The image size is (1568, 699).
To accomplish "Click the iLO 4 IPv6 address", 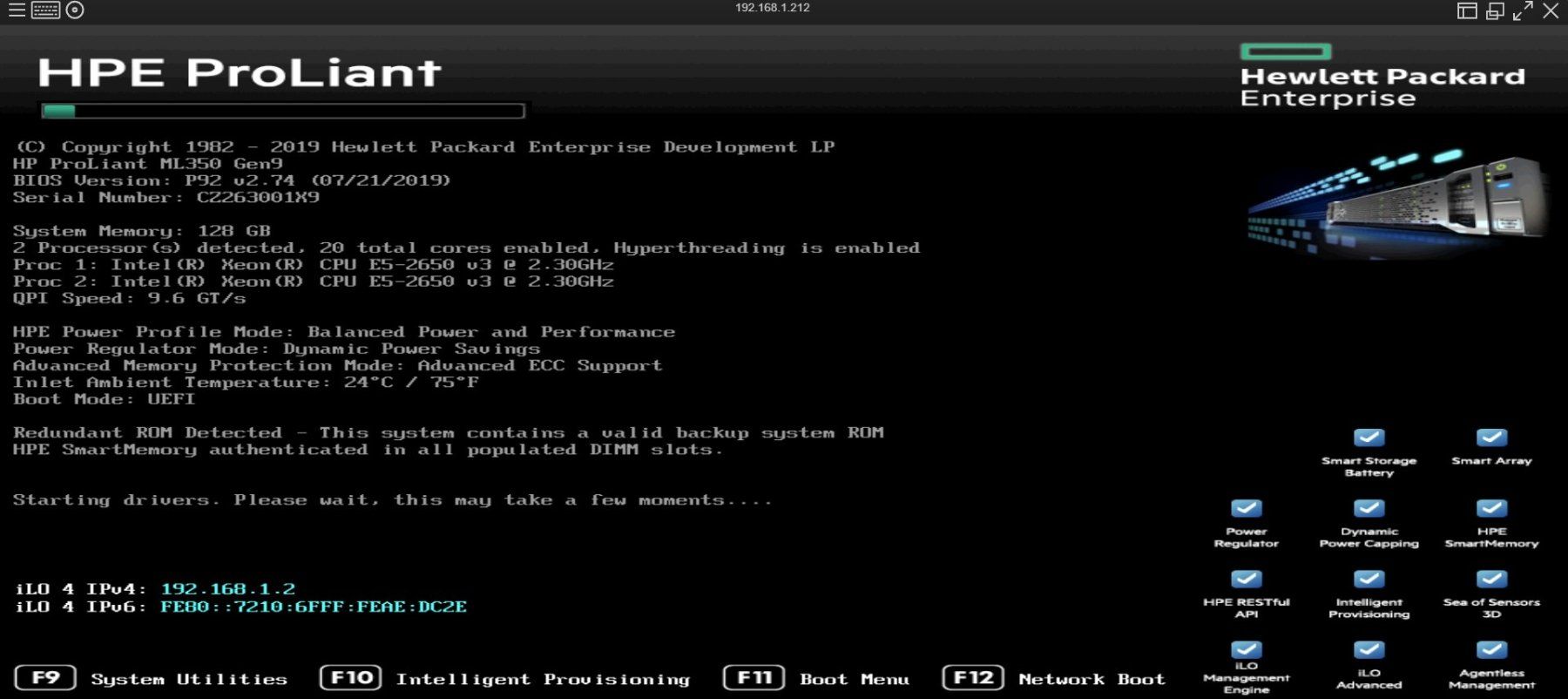I will tap(314, 607).
